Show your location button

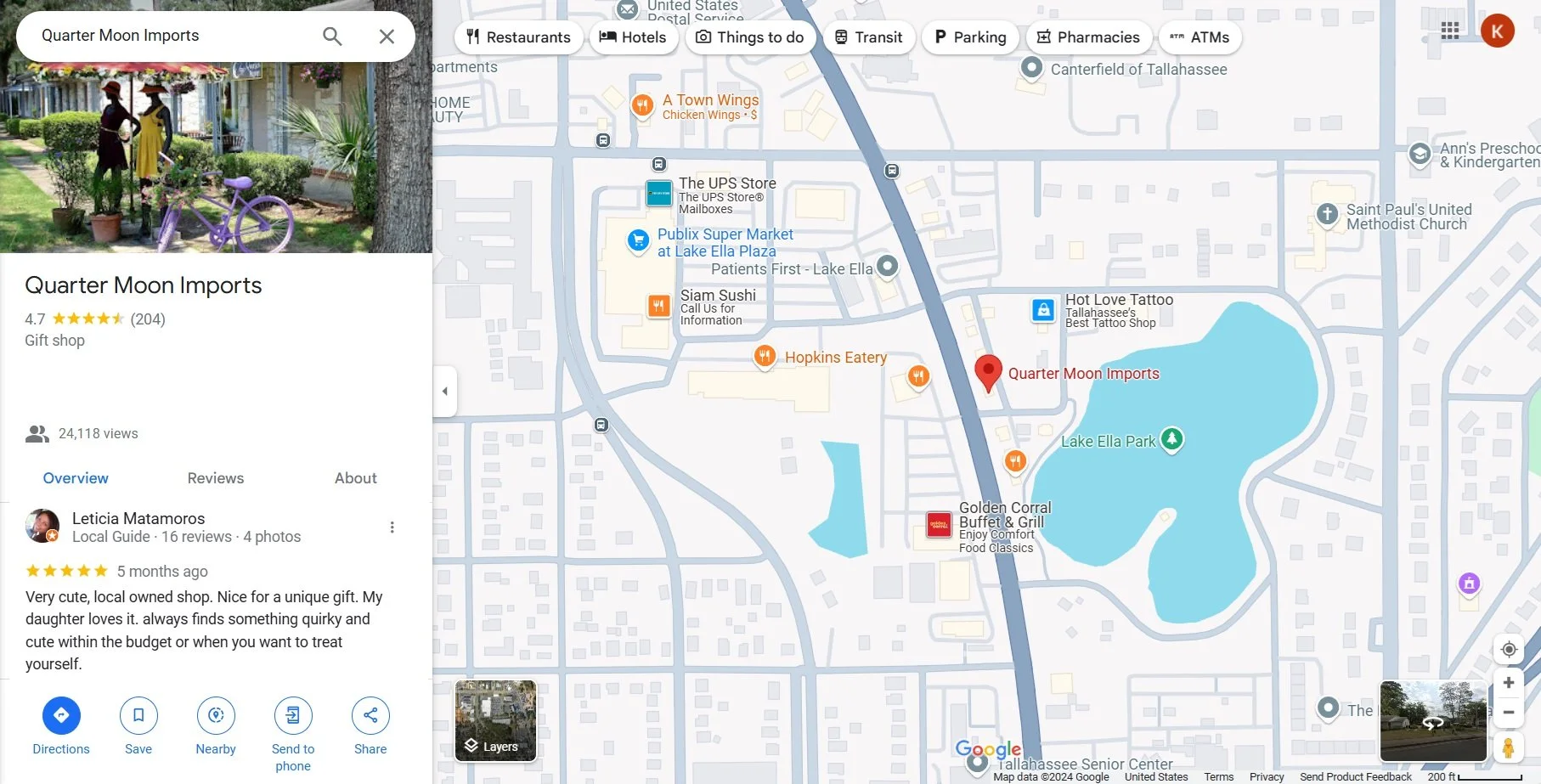(1509, 650)
